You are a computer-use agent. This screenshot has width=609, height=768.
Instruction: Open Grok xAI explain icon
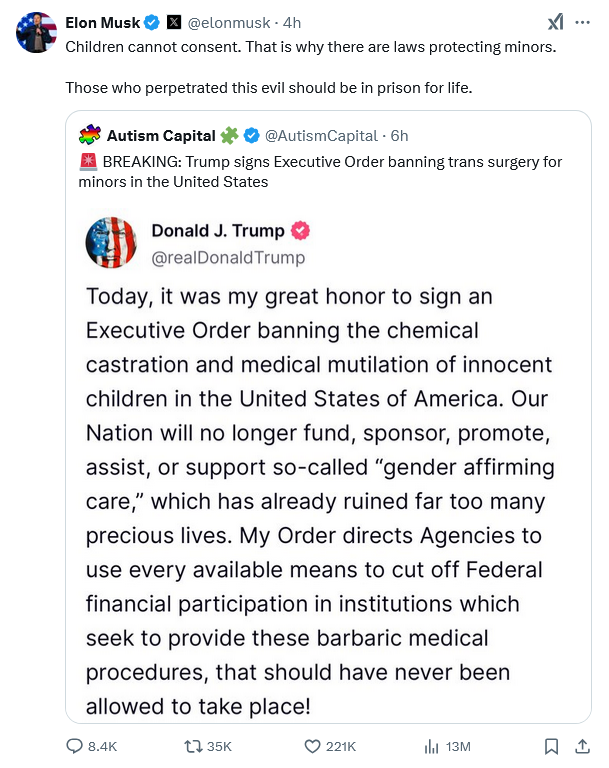click(556, 22)
